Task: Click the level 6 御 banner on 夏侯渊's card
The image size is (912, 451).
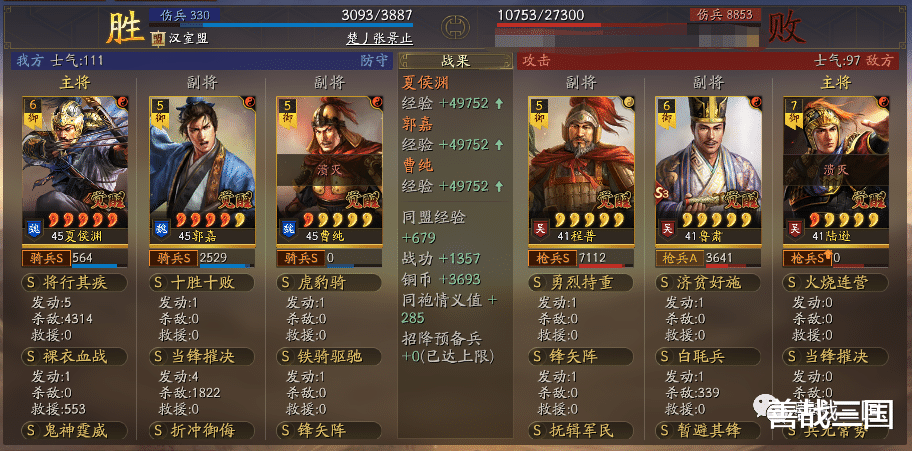Action: pyautogui.click(x=32, y=113)
